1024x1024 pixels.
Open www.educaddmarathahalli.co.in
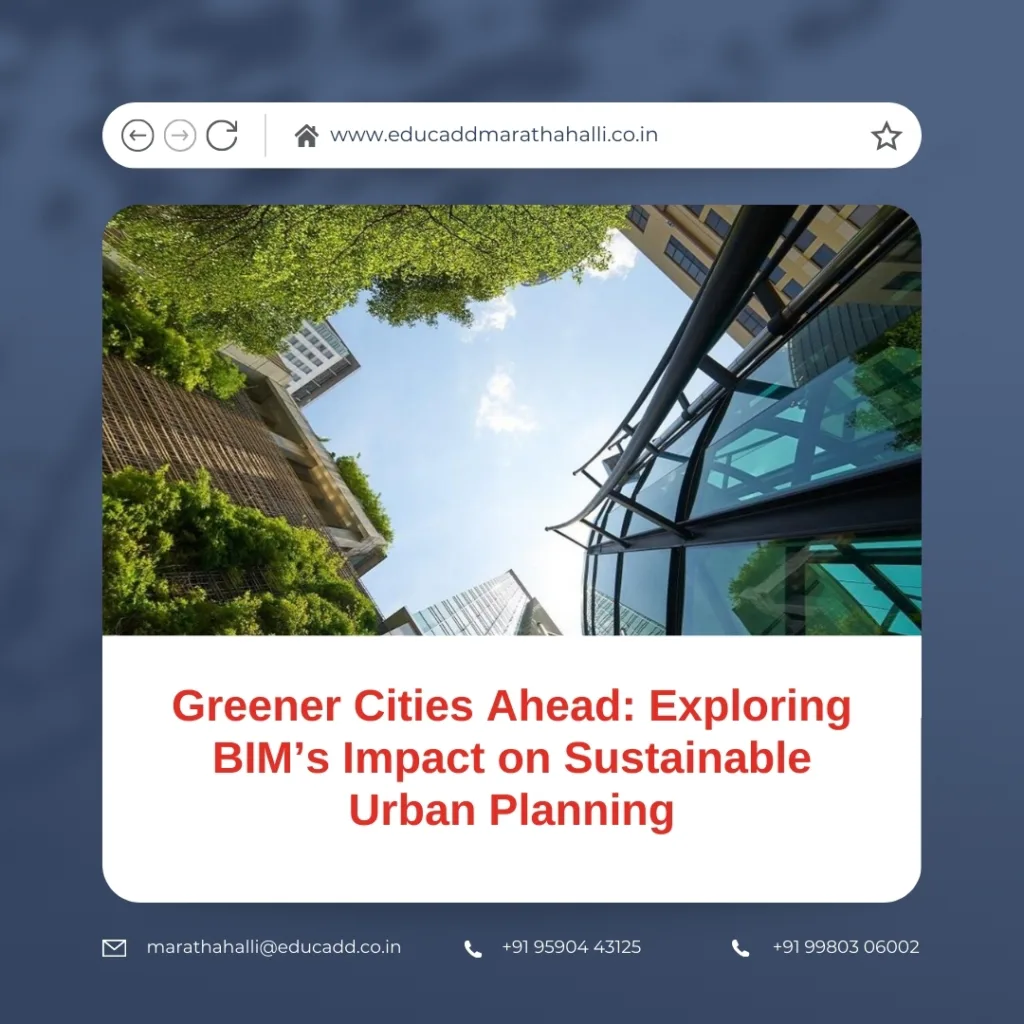(495, 135)
